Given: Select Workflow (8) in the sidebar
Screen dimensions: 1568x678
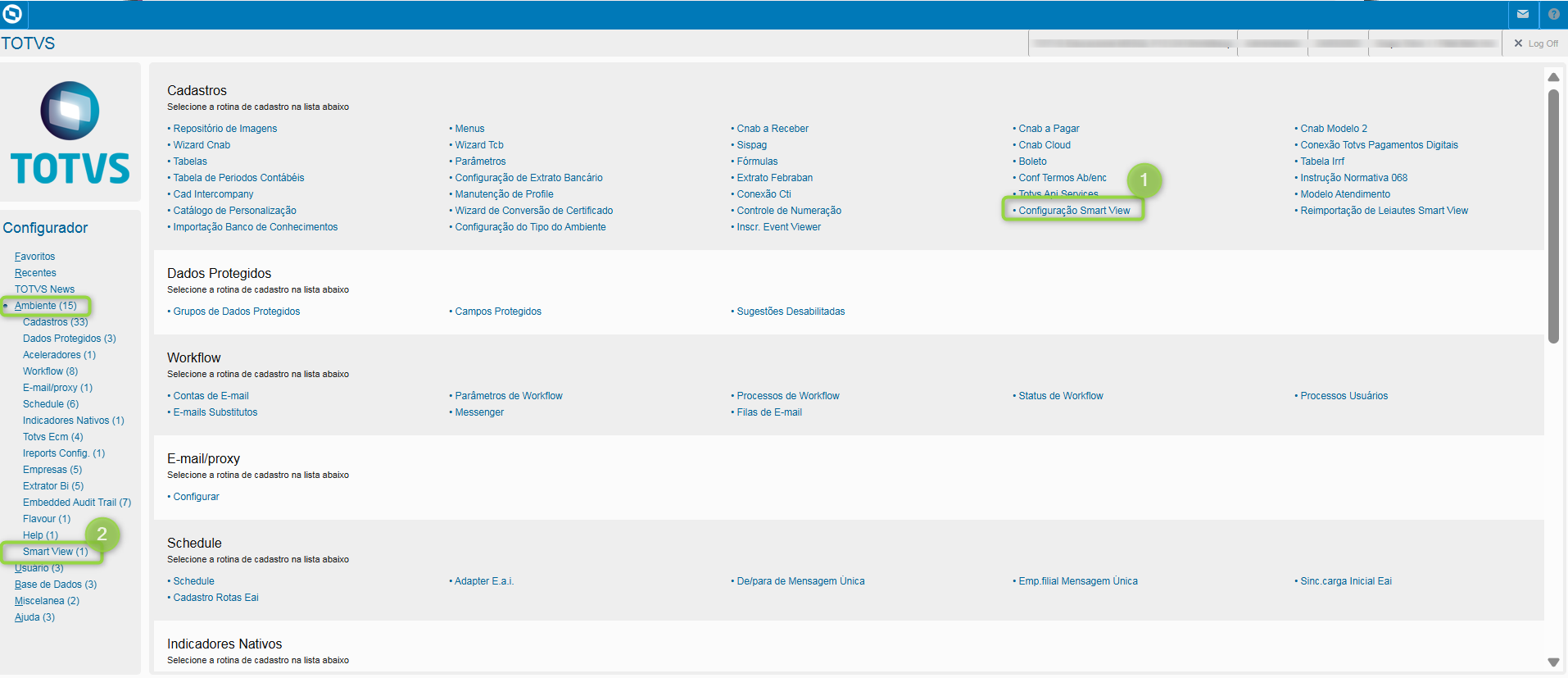Looking at the screenshot, I should (50, 371).
